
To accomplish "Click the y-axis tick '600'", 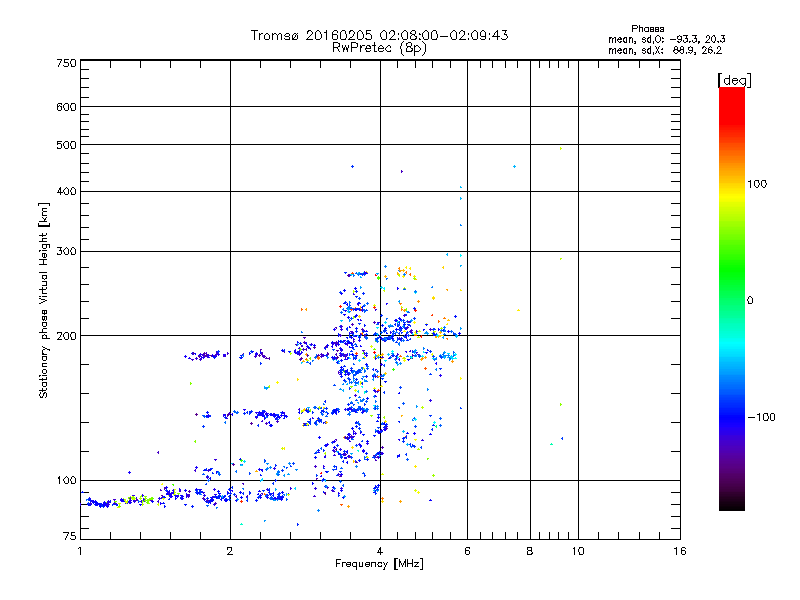I will [66, 107].
